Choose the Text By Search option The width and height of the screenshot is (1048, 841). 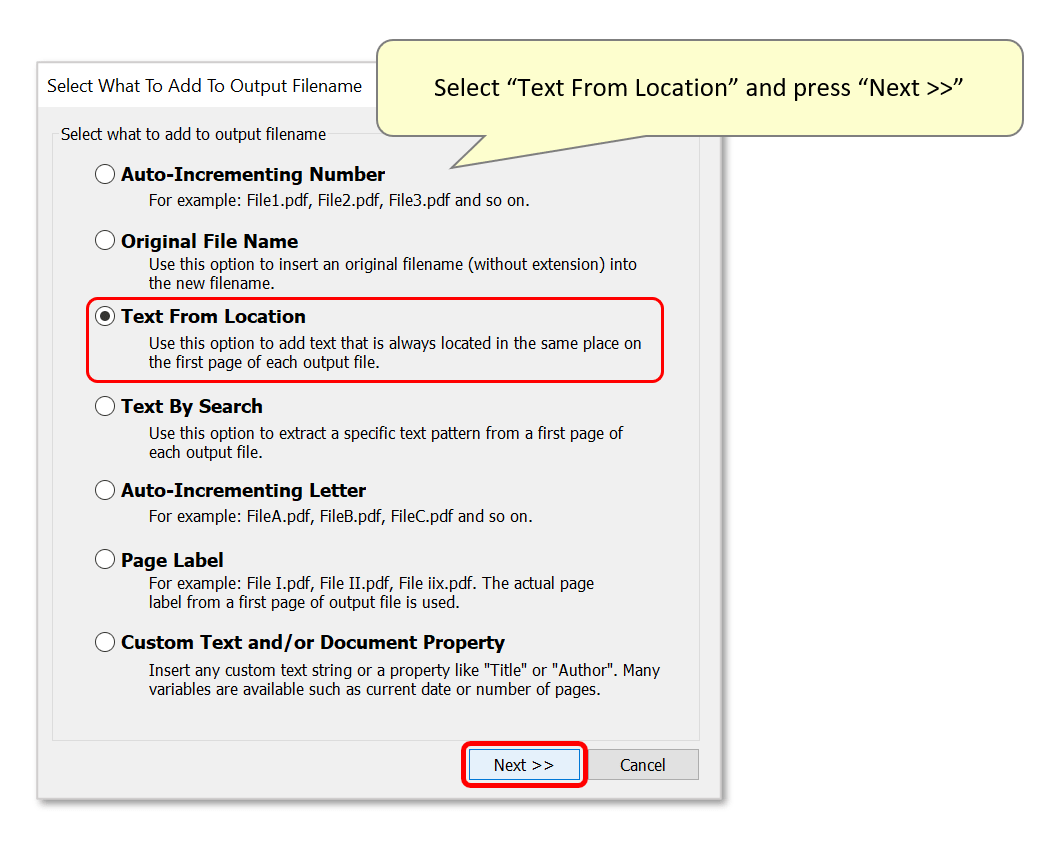105,406
